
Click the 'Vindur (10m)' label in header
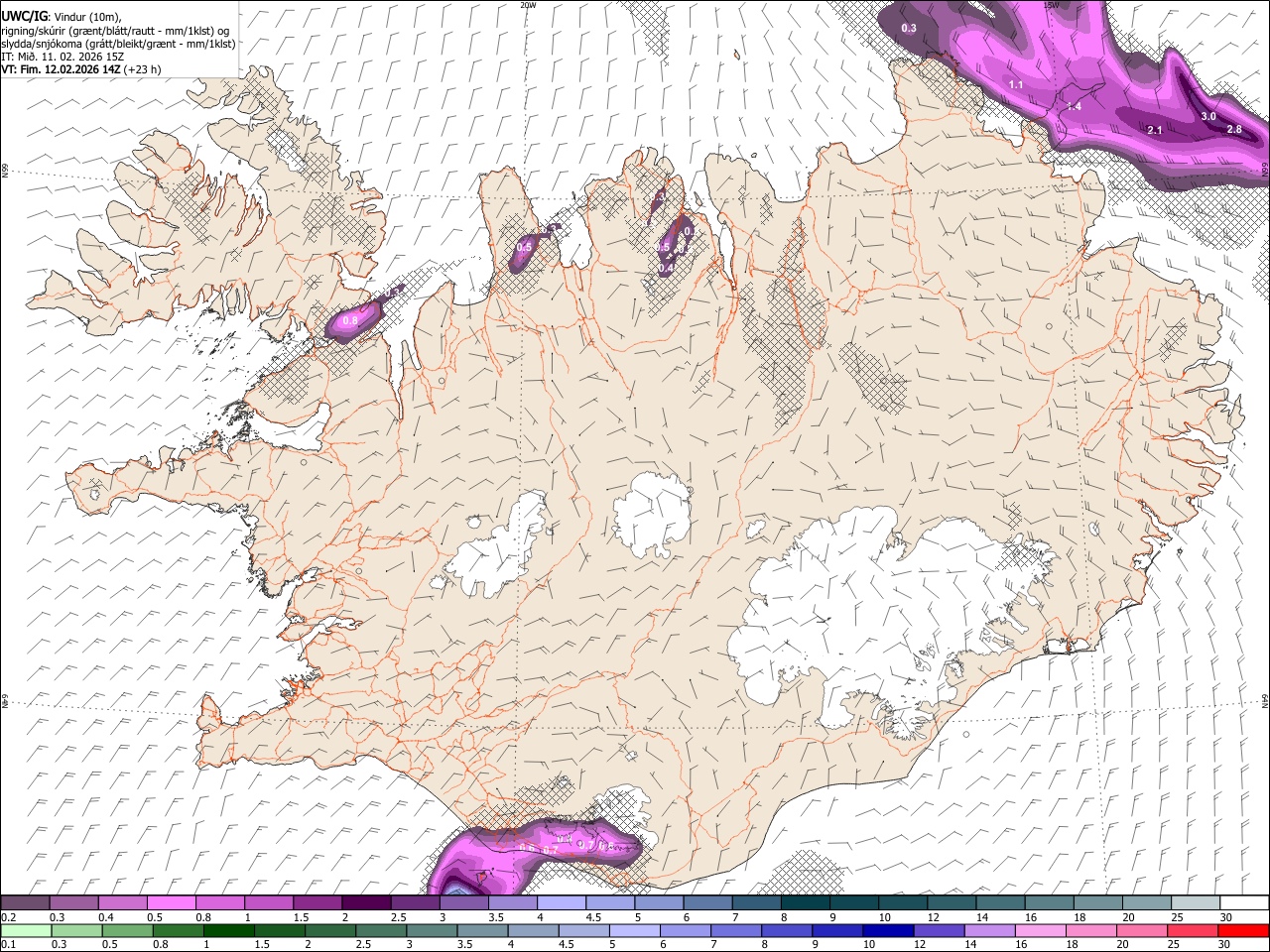click(87, 16)
